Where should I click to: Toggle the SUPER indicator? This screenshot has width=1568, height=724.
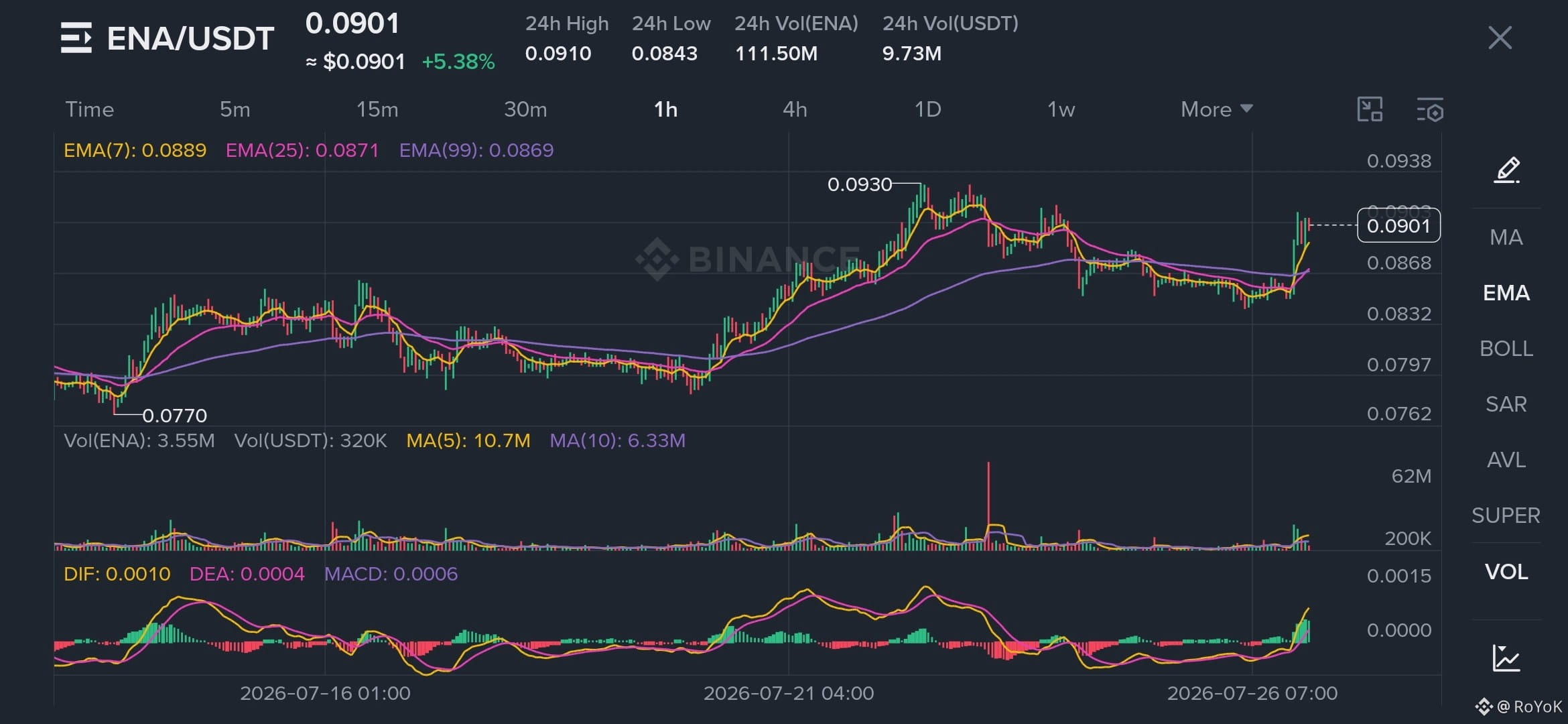1506,516
